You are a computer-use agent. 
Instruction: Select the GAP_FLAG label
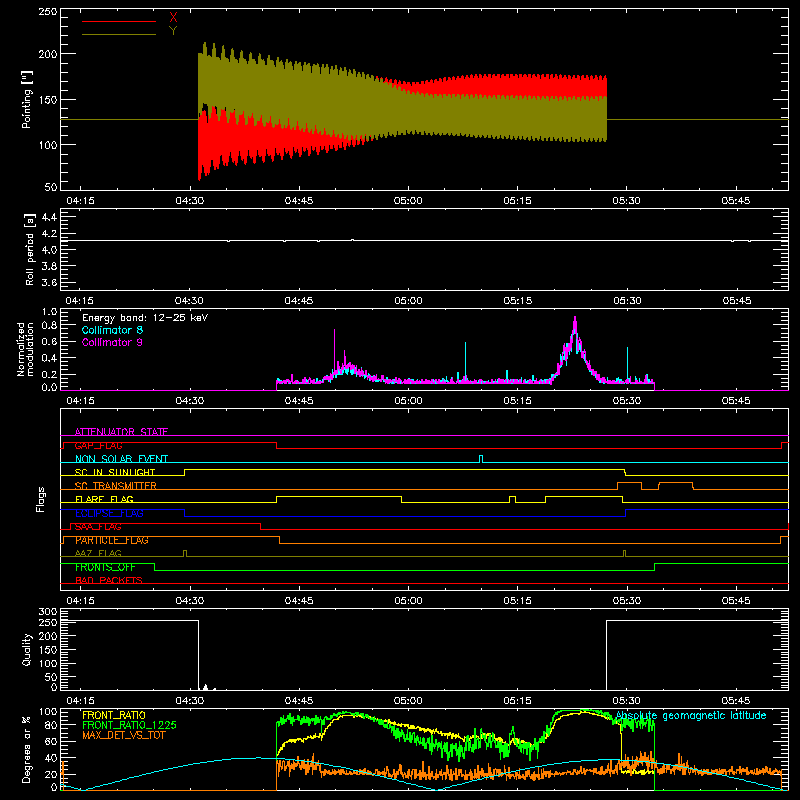pos(98,445)
